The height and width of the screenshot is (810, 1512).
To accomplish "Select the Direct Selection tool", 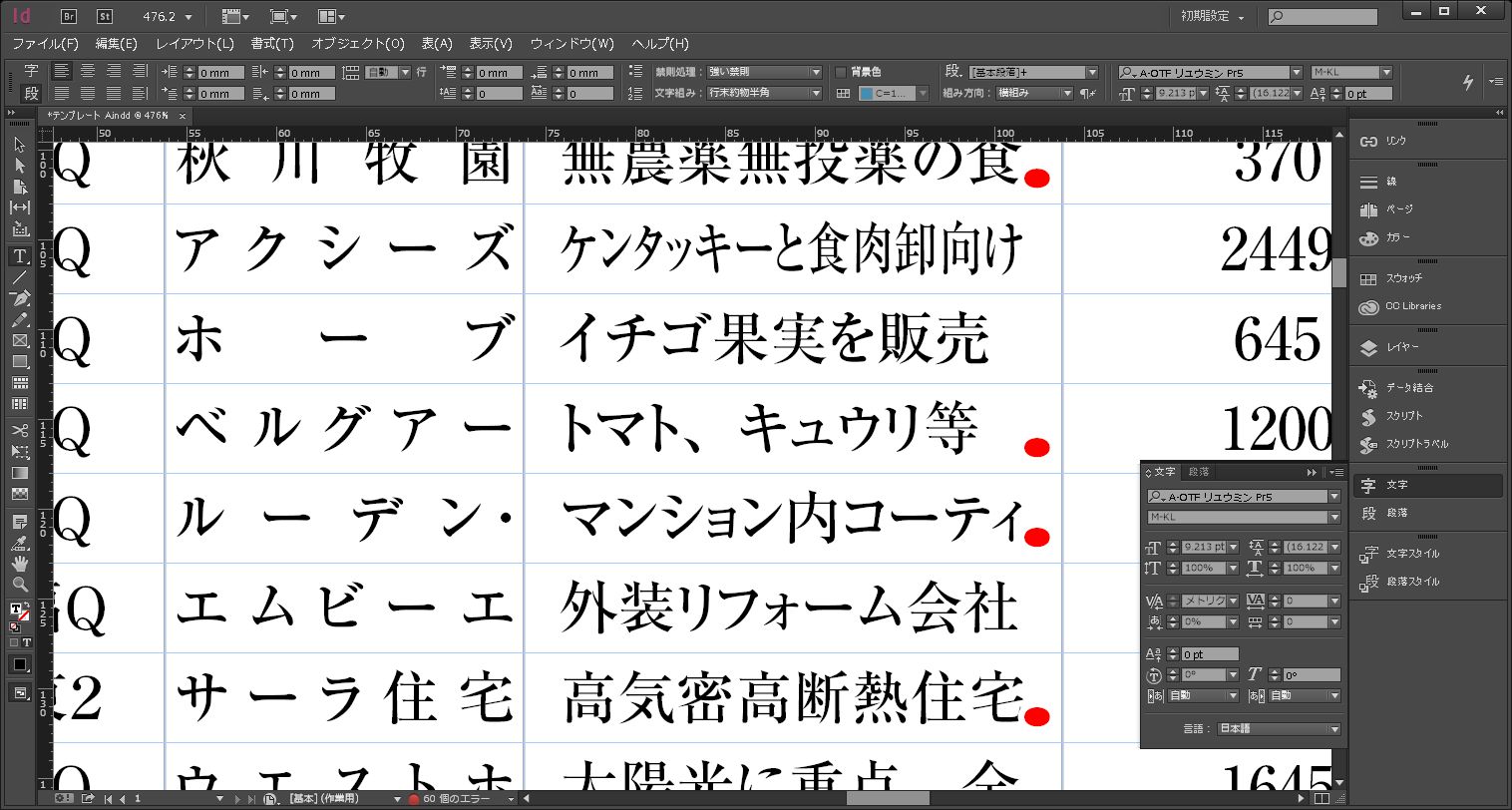I will tap(19, 166).
